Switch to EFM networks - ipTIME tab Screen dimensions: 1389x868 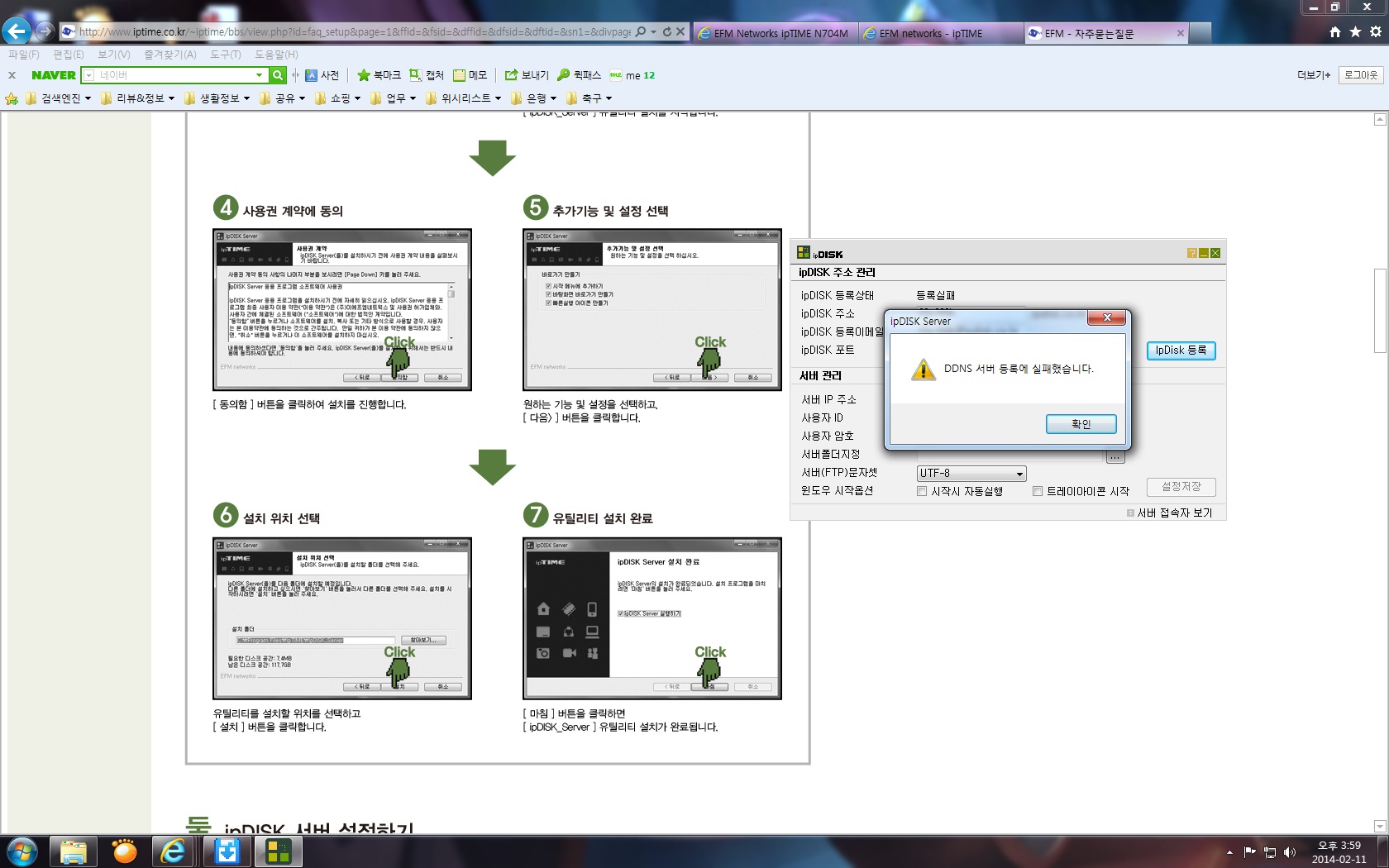(x=940, y=33)
